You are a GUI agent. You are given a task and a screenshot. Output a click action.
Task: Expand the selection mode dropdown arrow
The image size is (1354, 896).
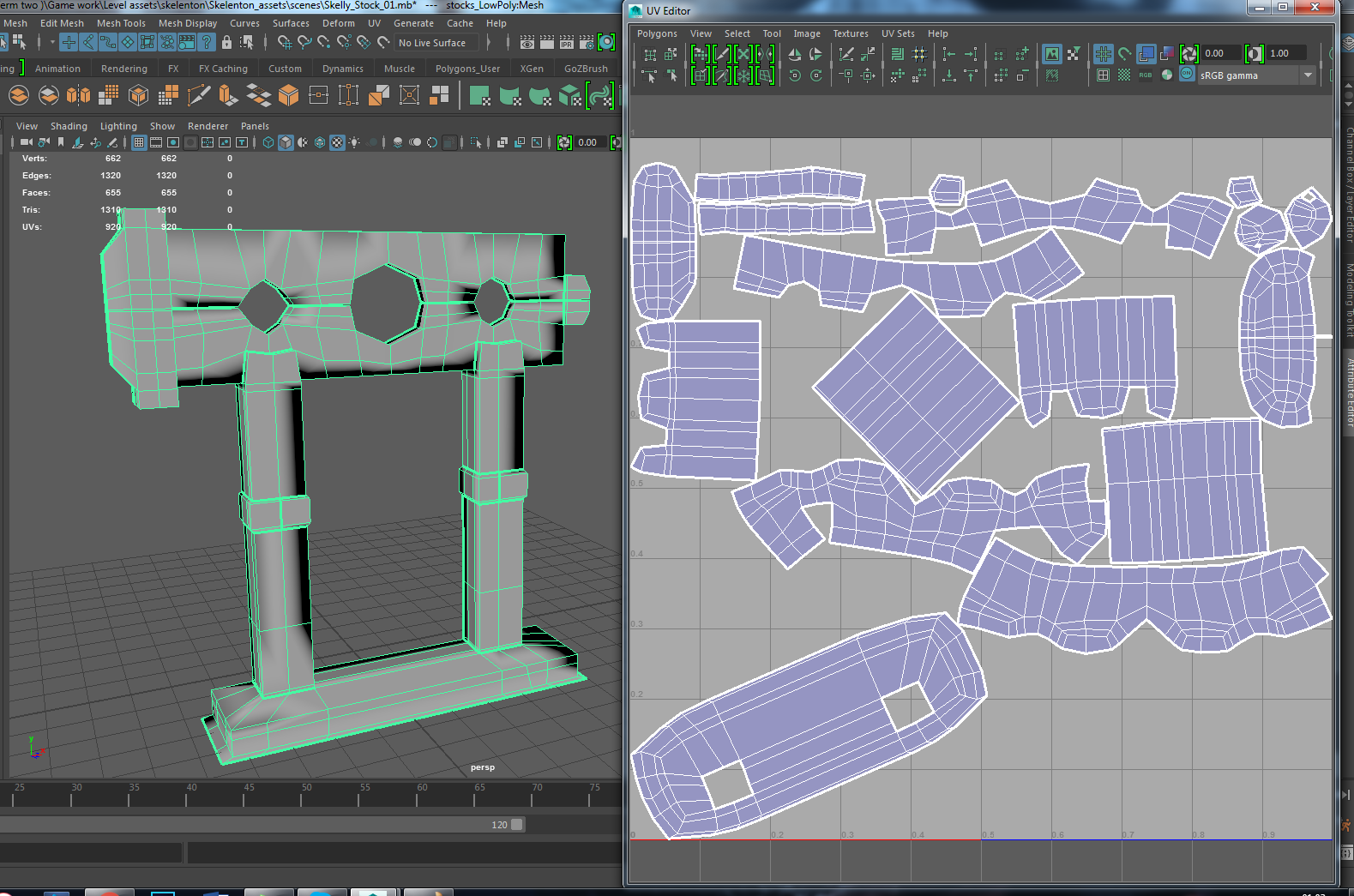tap(52, 42)
